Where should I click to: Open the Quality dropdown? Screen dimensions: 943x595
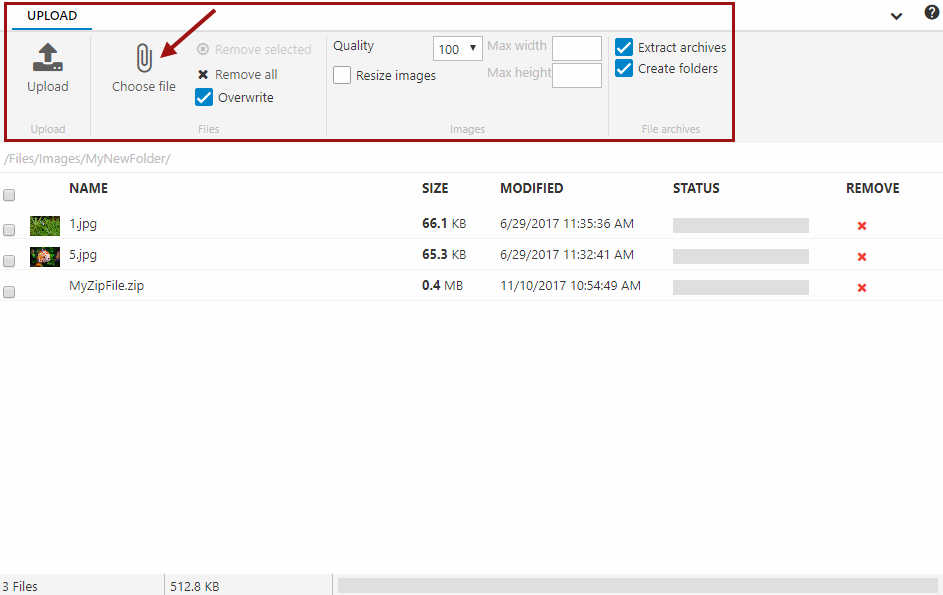[x=458, y=49]
